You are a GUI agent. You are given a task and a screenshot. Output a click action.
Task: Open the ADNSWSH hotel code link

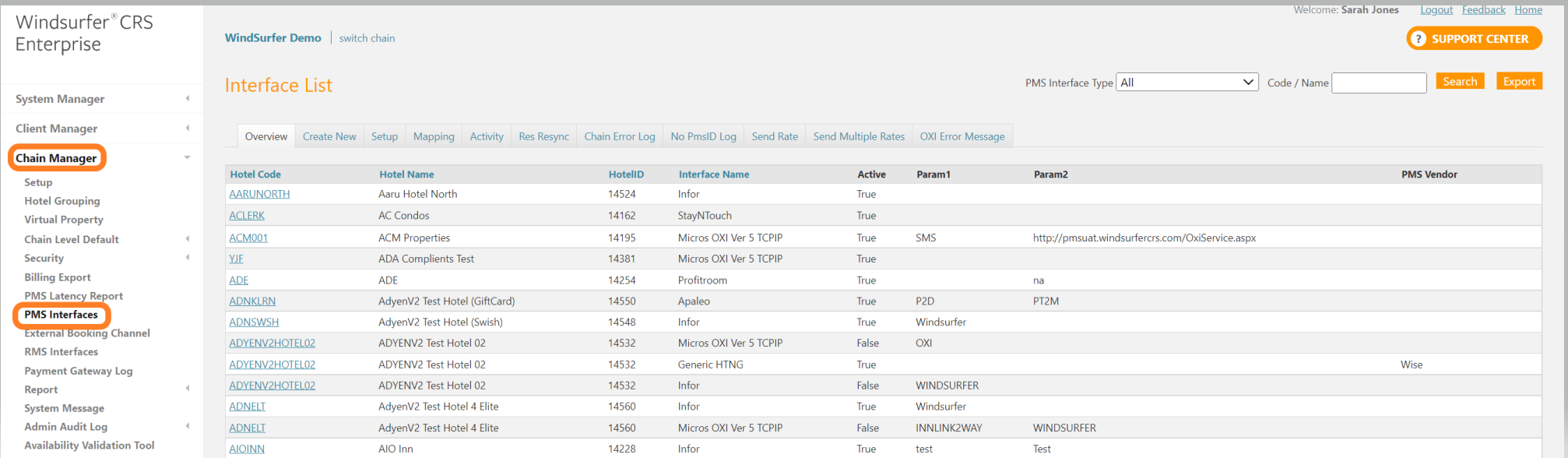pyautogui.click(x=254, y=322)
